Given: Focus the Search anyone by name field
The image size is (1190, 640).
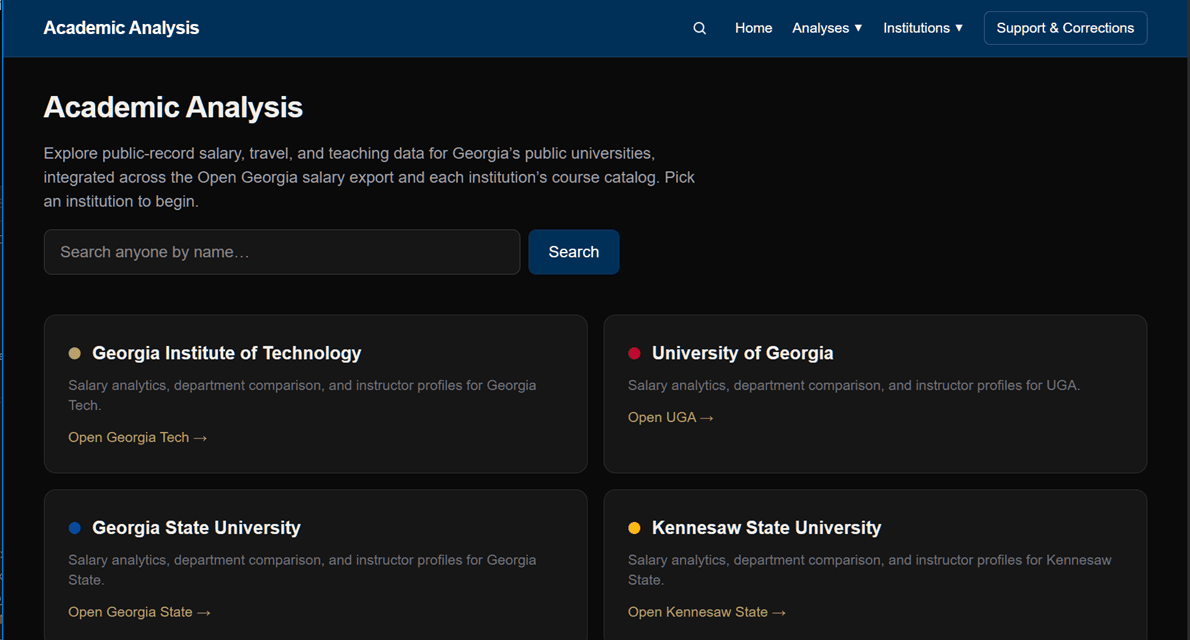Looking at the screenshot, I should point(282,252).
